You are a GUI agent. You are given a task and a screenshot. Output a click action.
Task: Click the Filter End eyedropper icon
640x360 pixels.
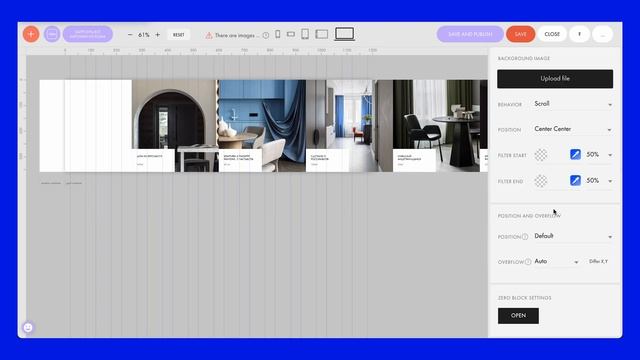[576, 180]
